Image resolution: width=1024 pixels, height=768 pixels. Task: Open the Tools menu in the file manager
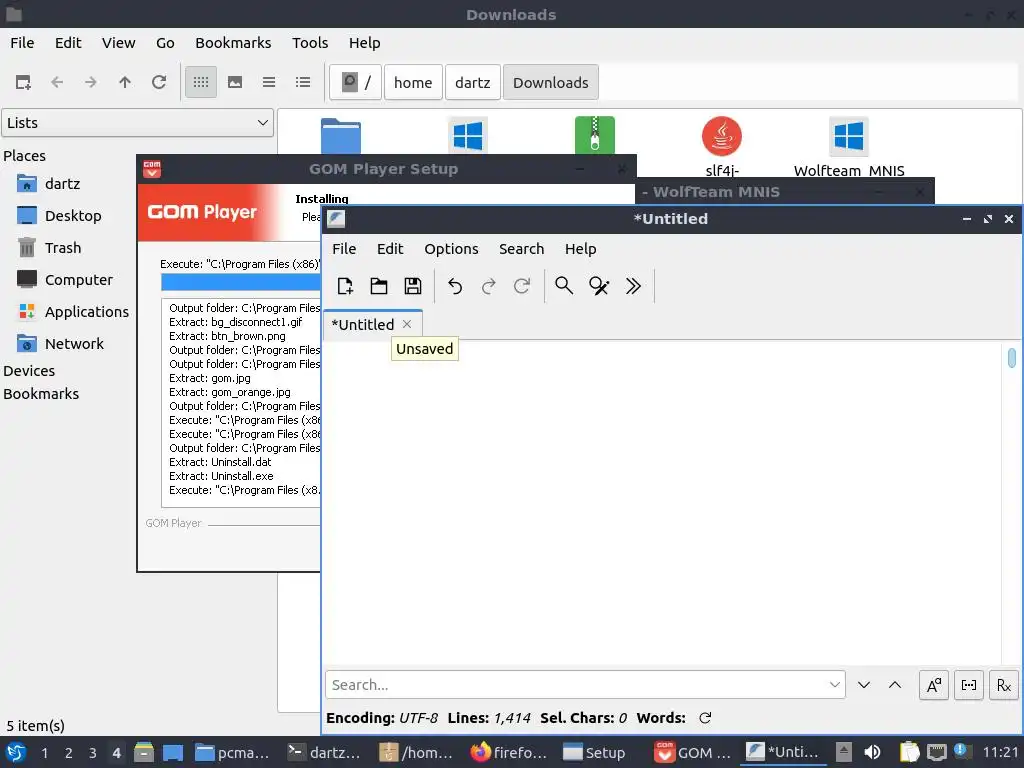click(x=310, y=42)
